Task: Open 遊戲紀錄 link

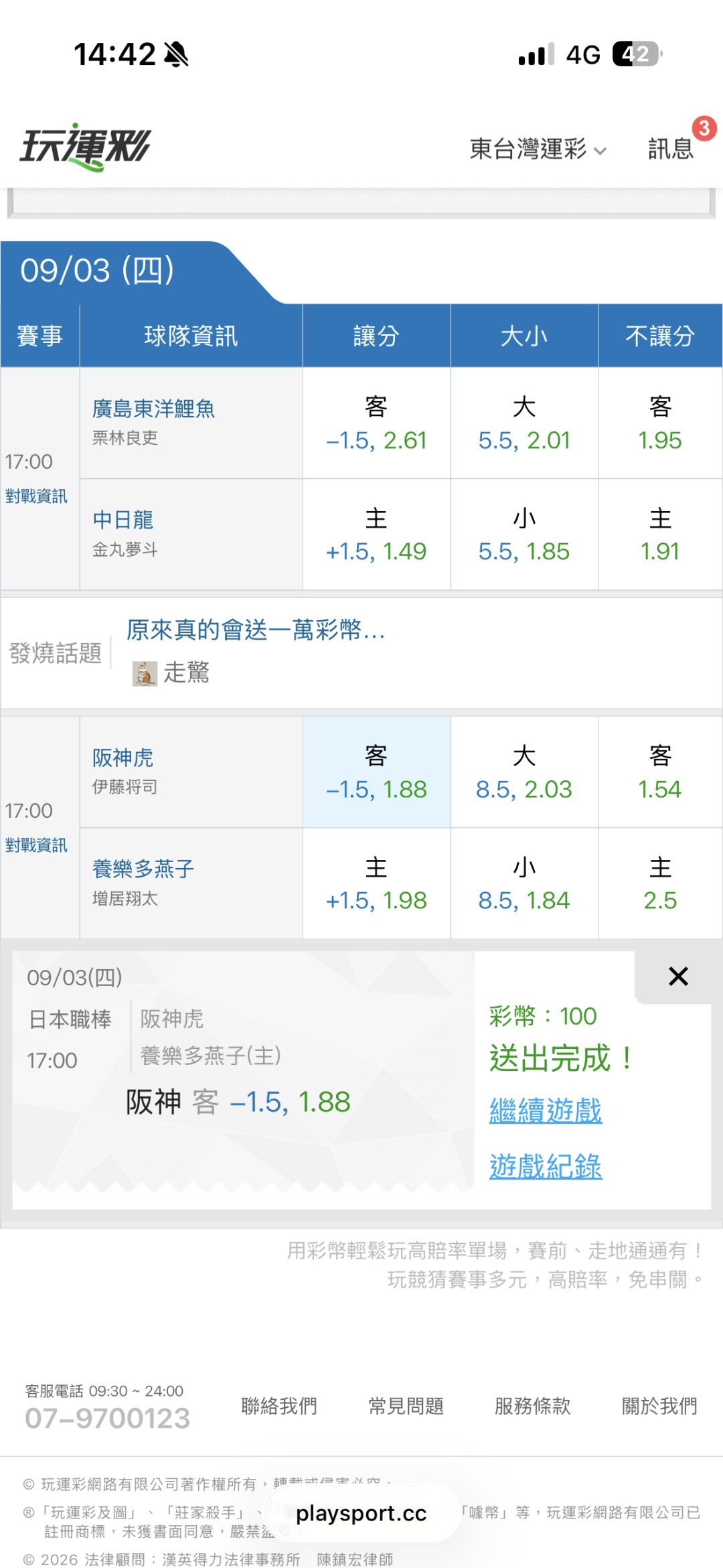Action: [x=546, y=1166]
